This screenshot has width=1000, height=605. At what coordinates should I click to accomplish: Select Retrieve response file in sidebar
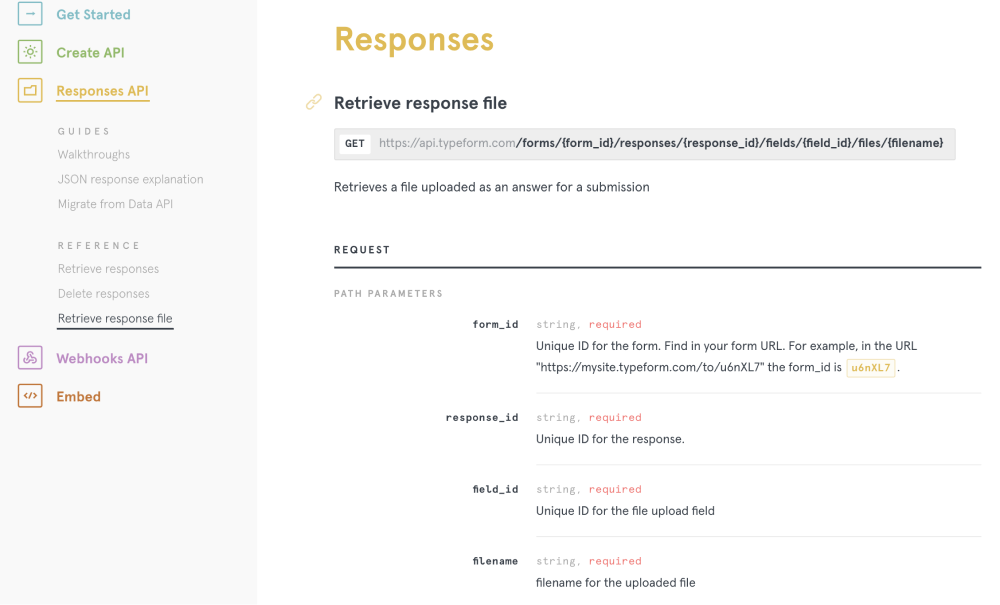(x=115, y=317)
